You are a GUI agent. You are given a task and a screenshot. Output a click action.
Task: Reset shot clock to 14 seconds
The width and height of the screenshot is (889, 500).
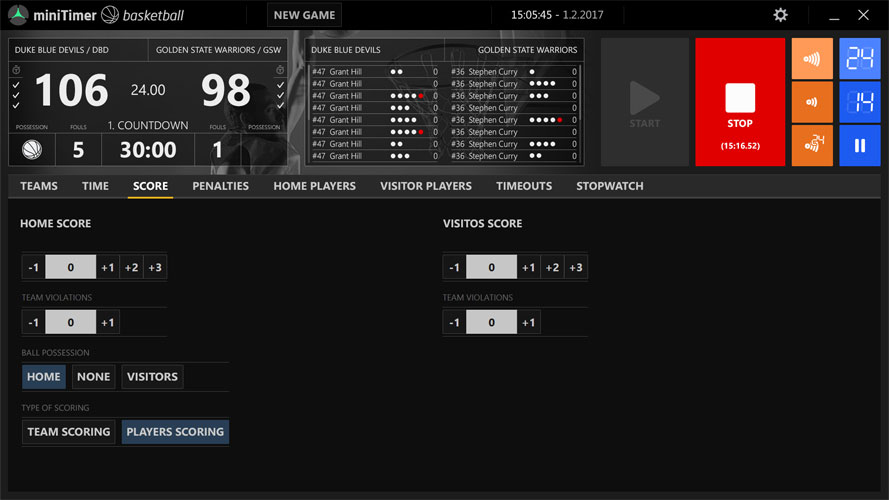point(860,102)
